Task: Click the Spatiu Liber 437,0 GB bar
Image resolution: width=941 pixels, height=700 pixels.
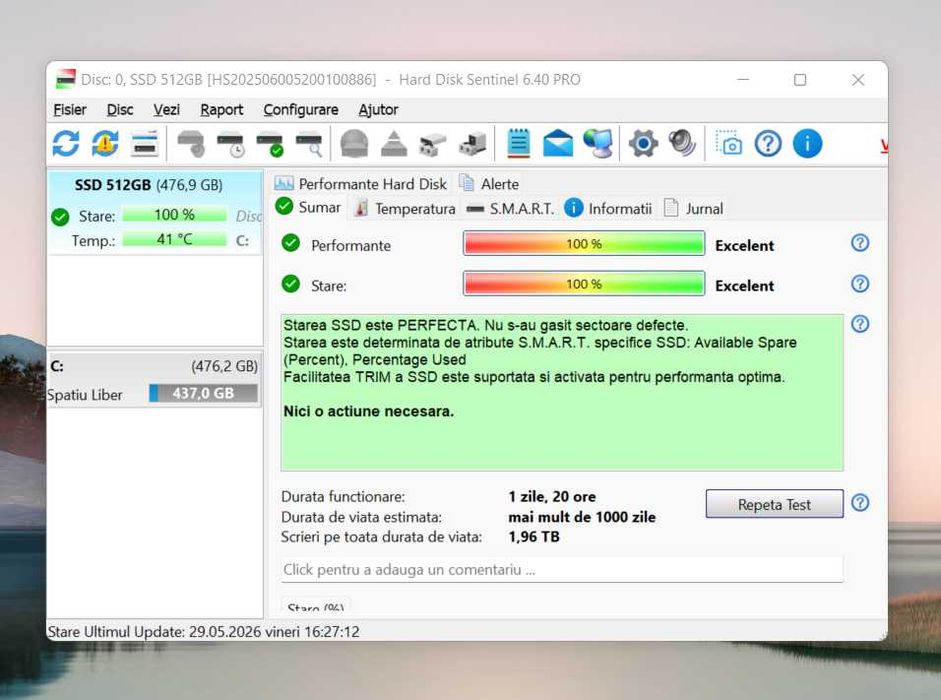Action: tap(203, 393)
